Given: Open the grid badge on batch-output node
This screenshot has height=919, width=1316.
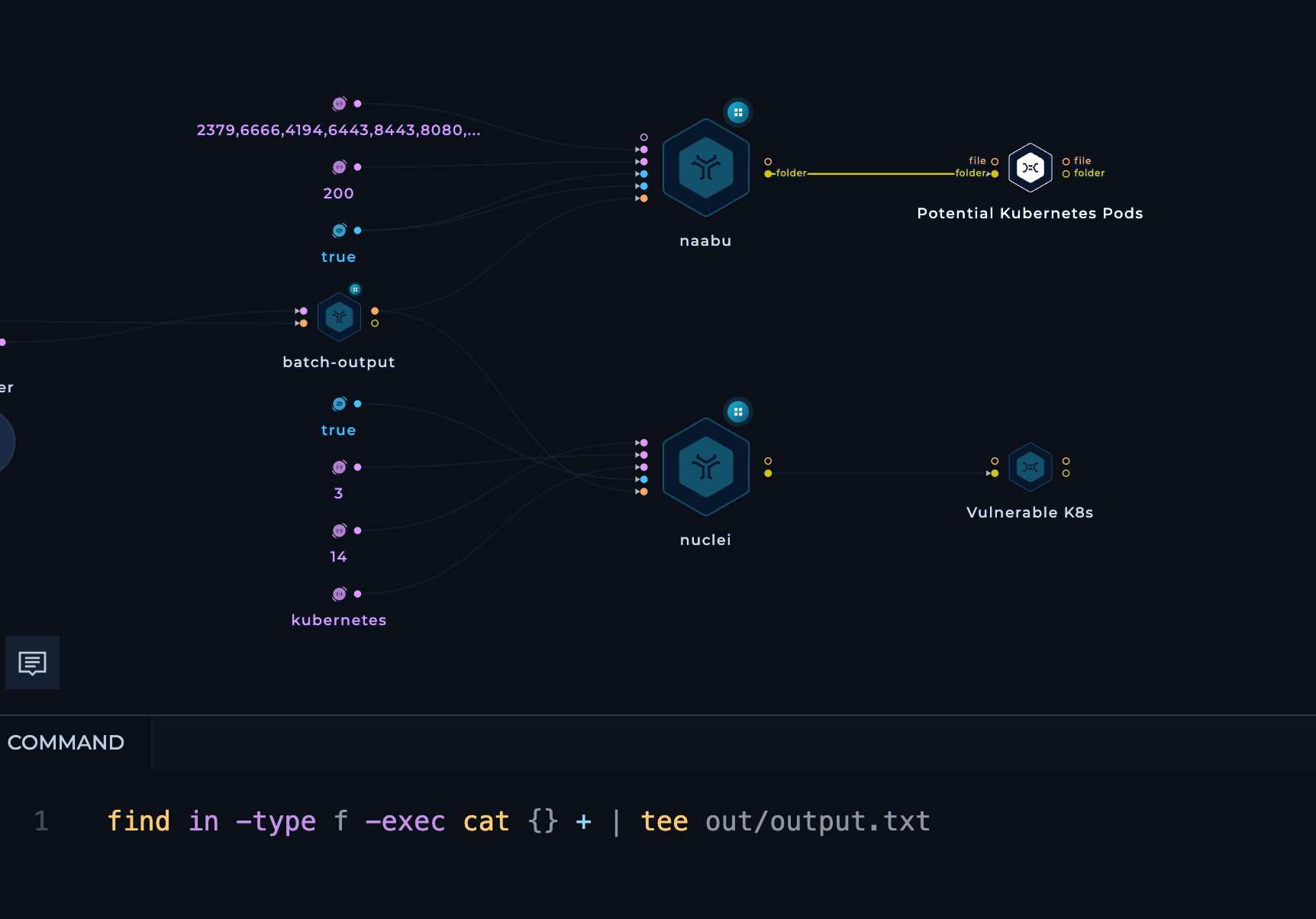Looking at the screenshot, I should pyautogui.click(x=355, y=289).
